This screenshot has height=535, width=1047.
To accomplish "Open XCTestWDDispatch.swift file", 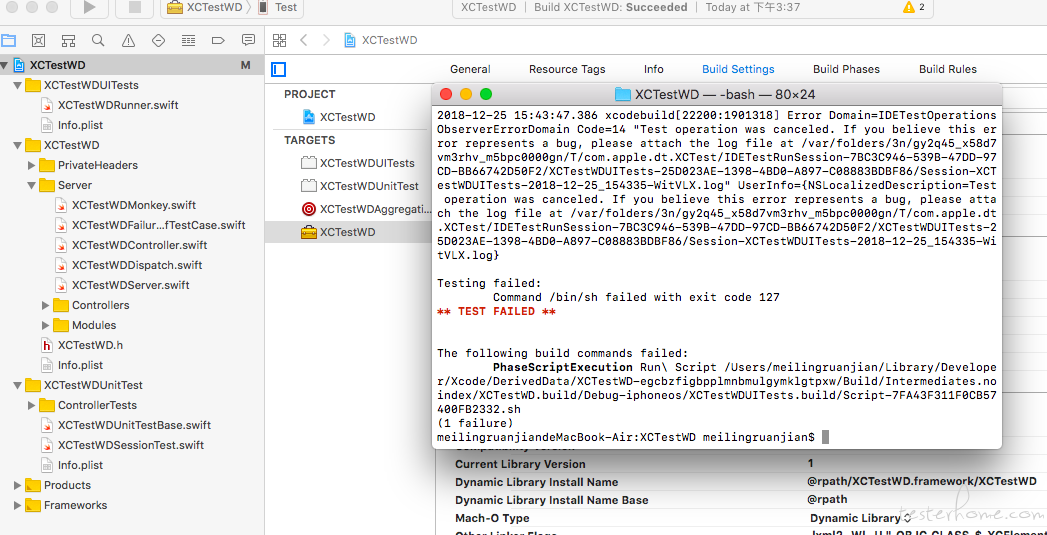I will click(137, 265).
